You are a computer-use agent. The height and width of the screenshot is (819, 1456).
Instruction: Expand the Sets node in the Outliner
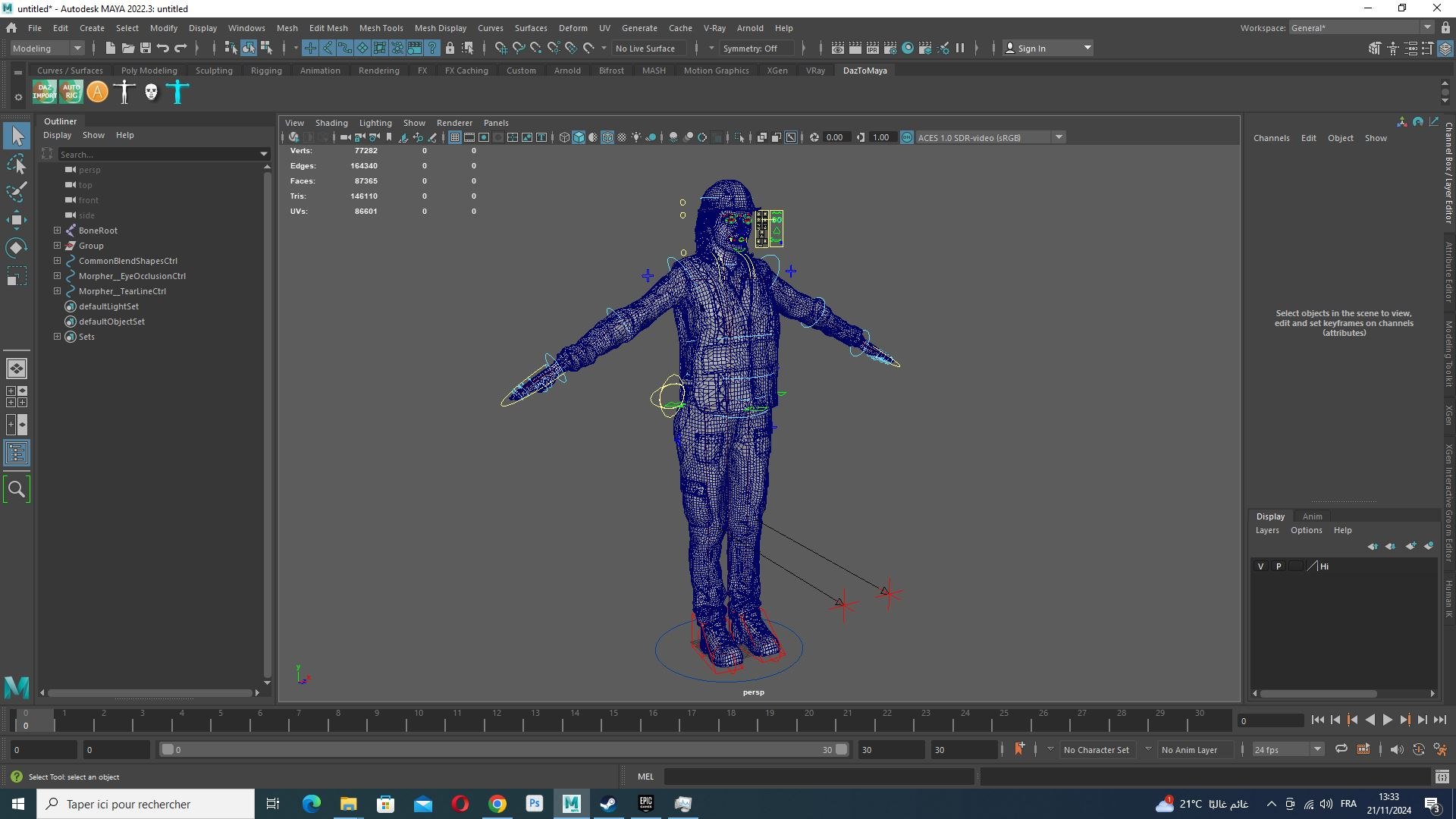pos(57,336)
